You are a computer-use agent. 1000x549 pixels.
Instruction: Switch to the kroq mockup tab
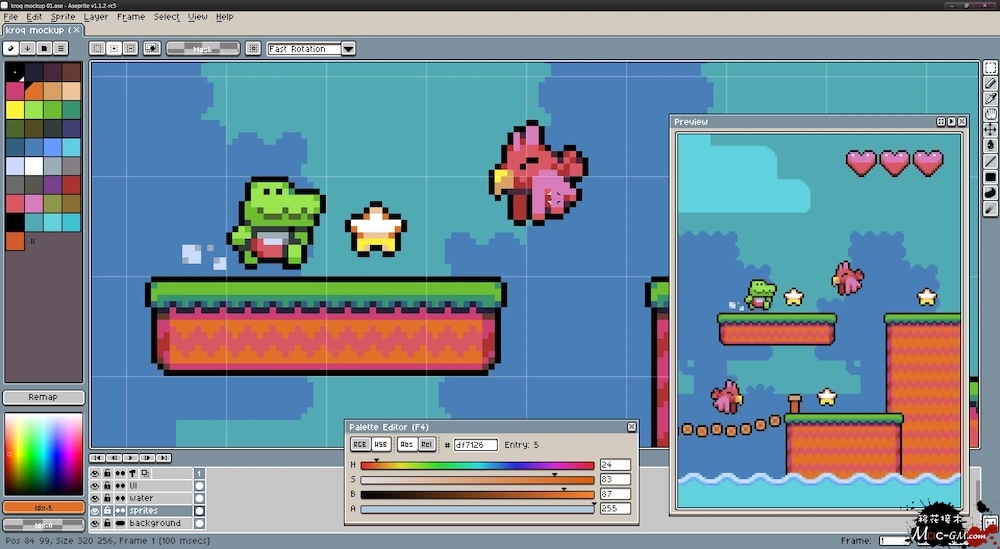(36, 31)
